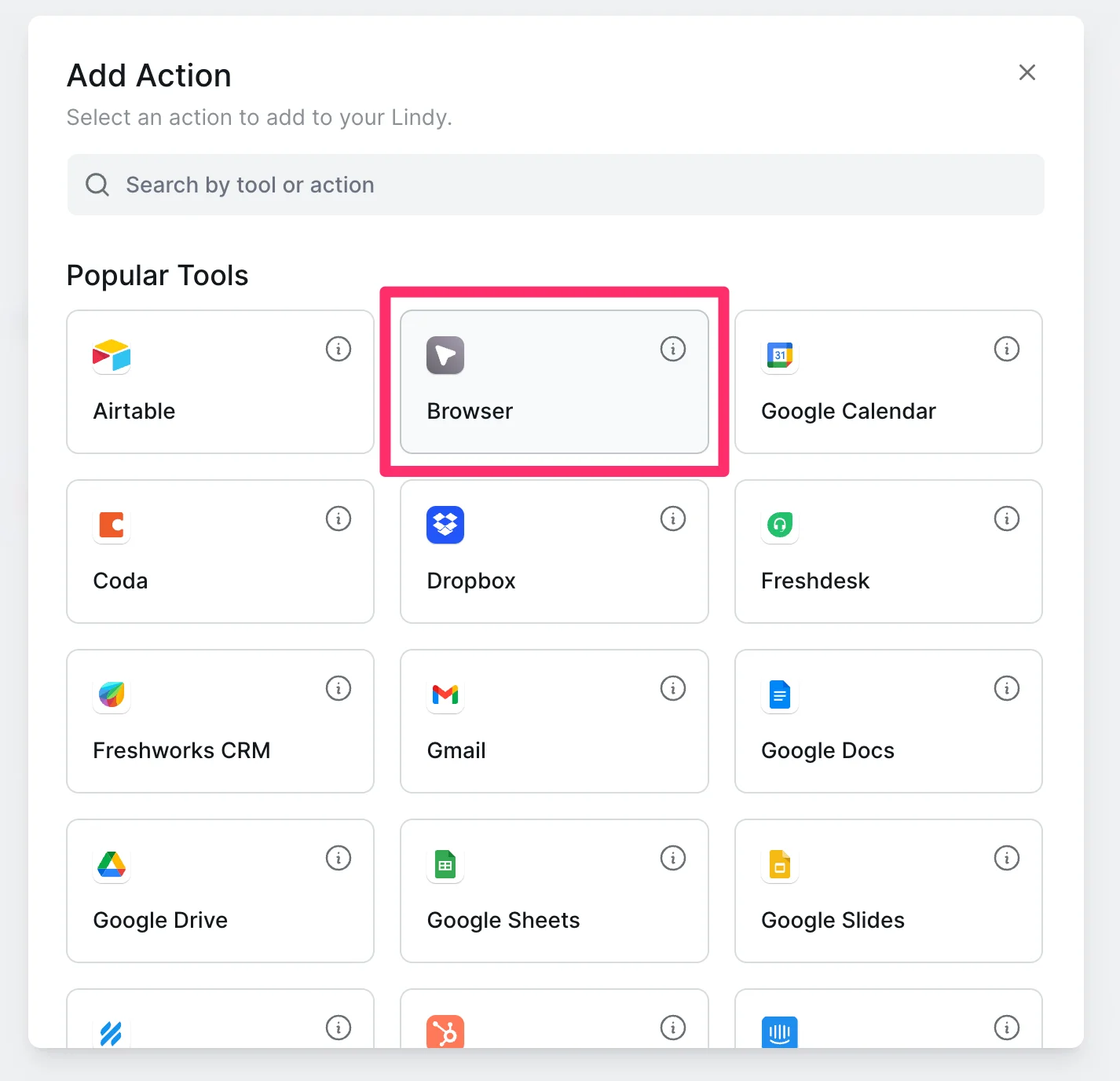This screenshot has height=1081, width=1120.
Task: Click the search magnifier icon
Action: (97, 185)
